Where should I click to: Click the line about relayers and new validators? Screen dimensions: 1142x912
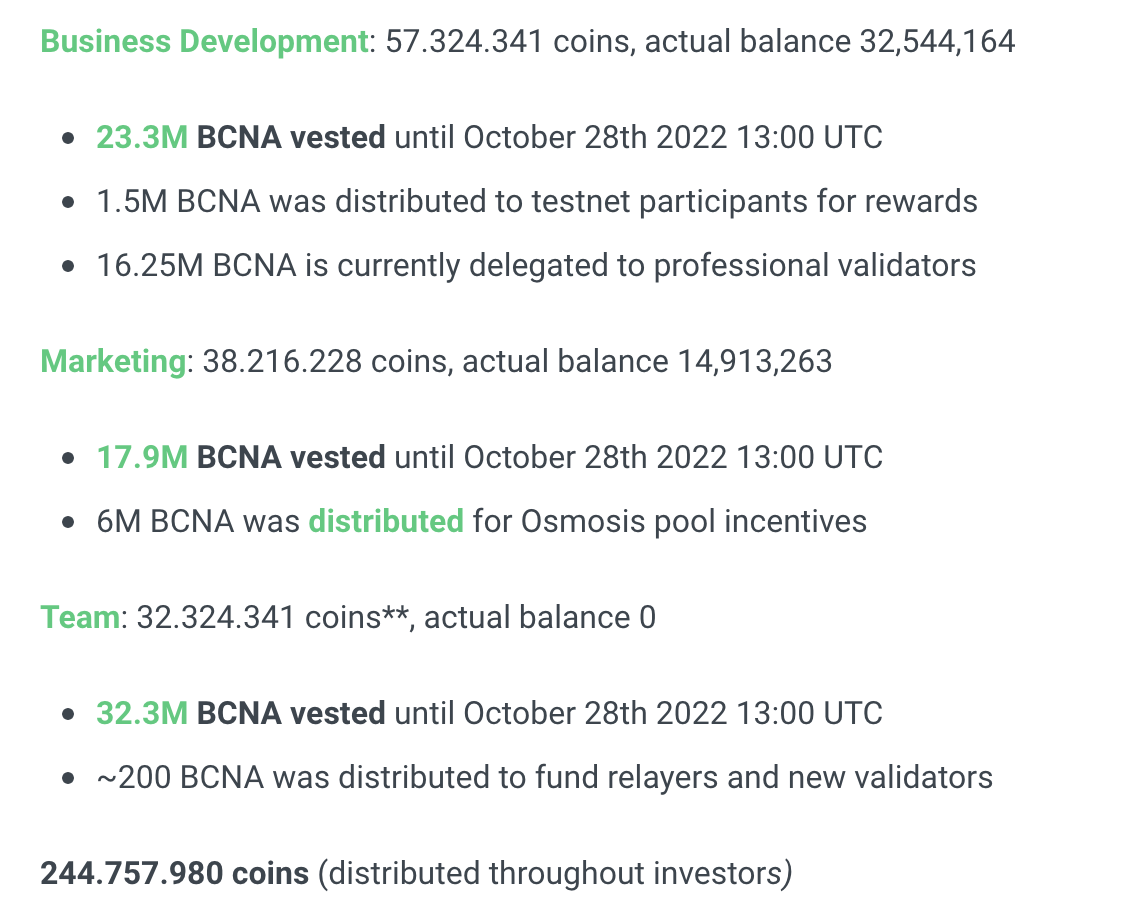(545, 777)
